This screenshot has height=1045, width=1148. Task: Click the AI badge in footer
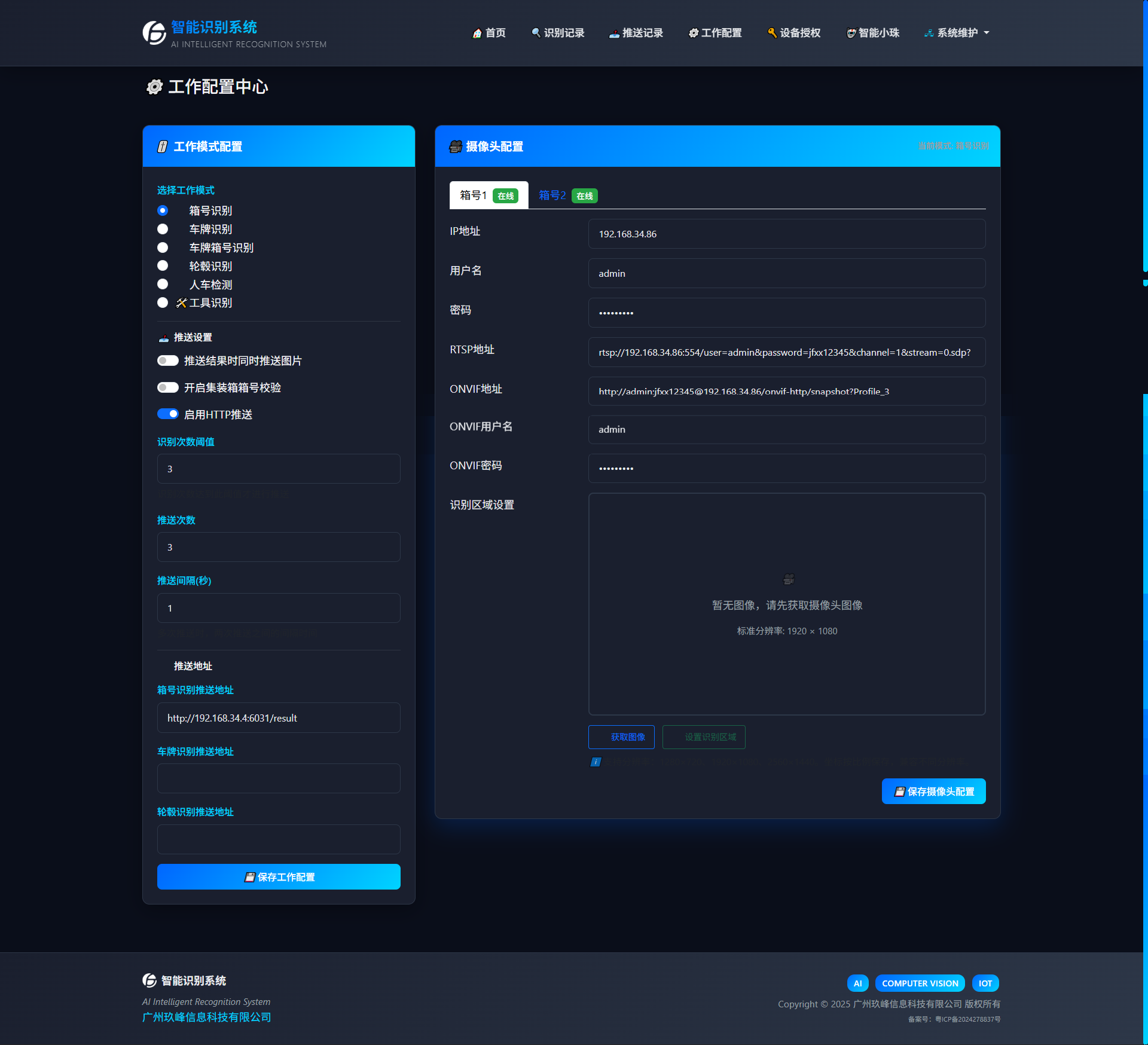[858, 983]
